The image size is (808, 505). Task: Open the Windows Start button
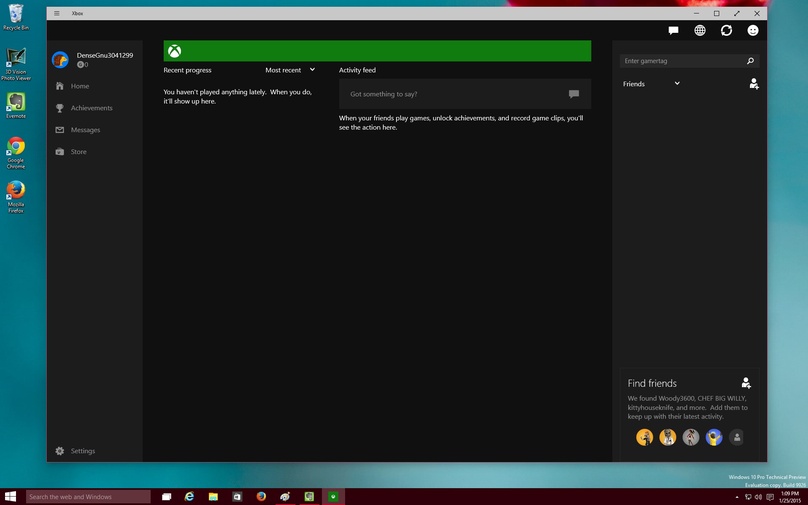pyautogui.click(x=10, y=497)
